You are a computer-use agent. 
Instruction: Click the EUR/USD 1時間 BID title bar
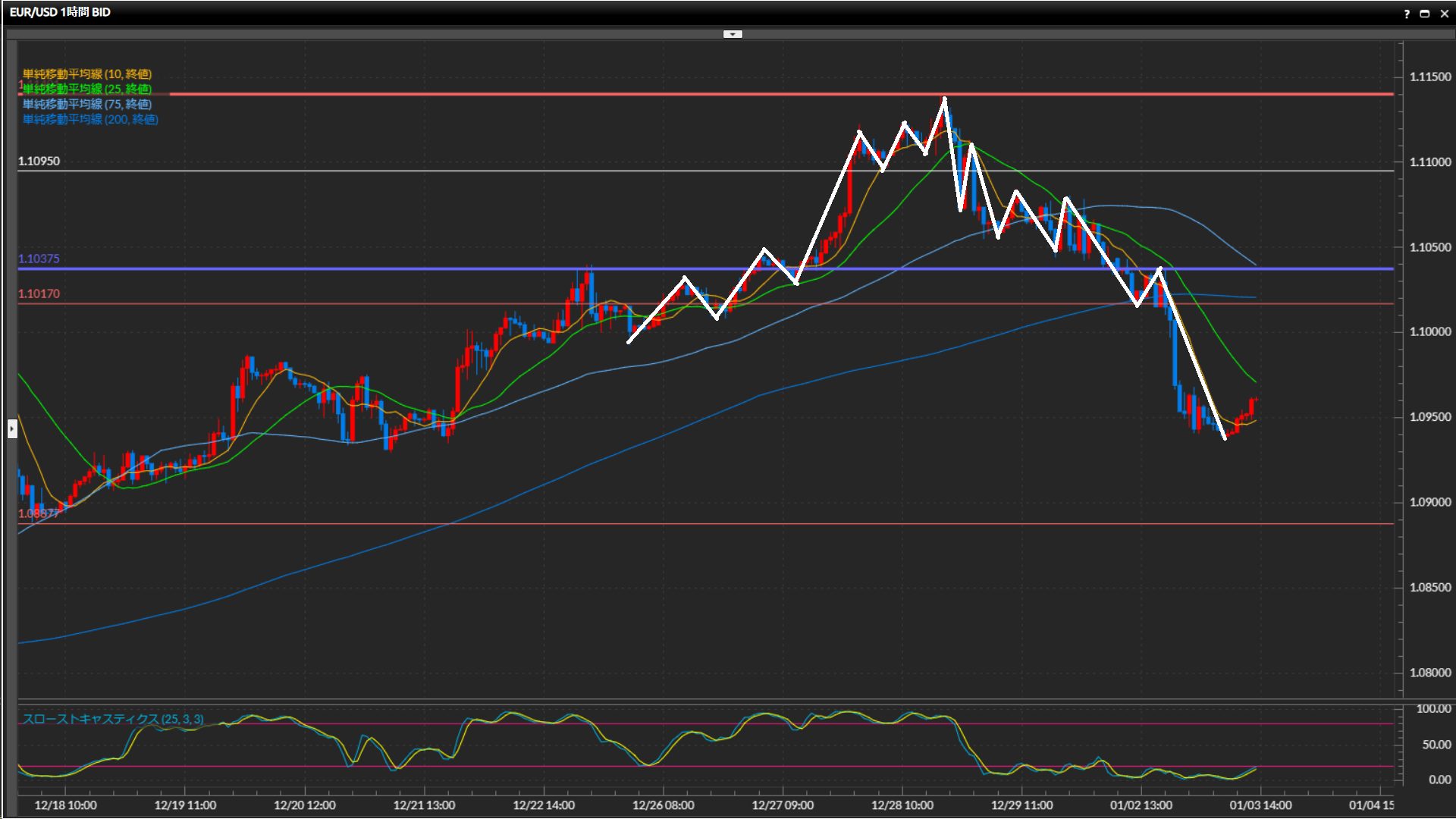(60, 12)
